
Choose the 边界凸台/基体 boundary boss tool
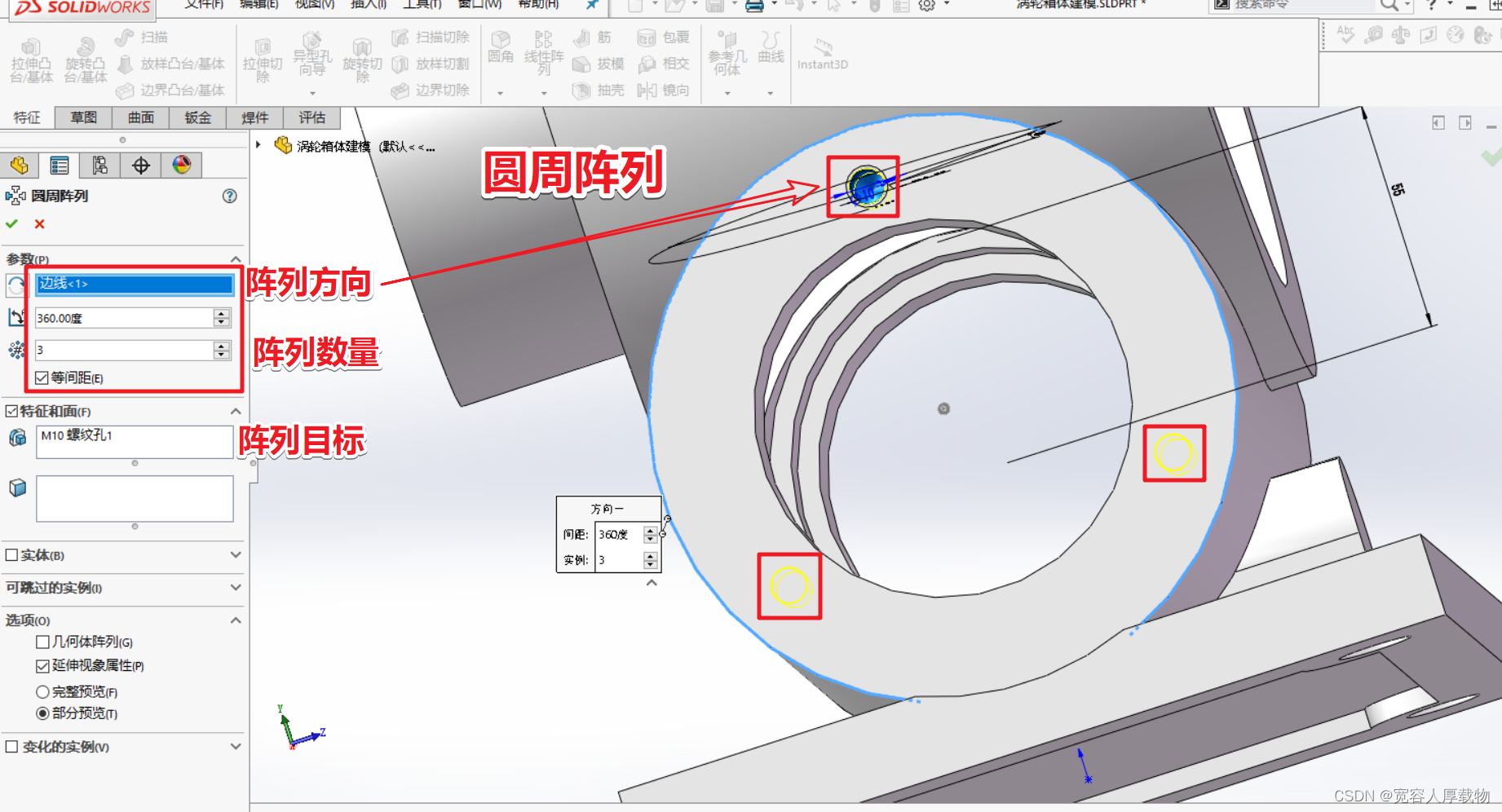tap(170, 90)
